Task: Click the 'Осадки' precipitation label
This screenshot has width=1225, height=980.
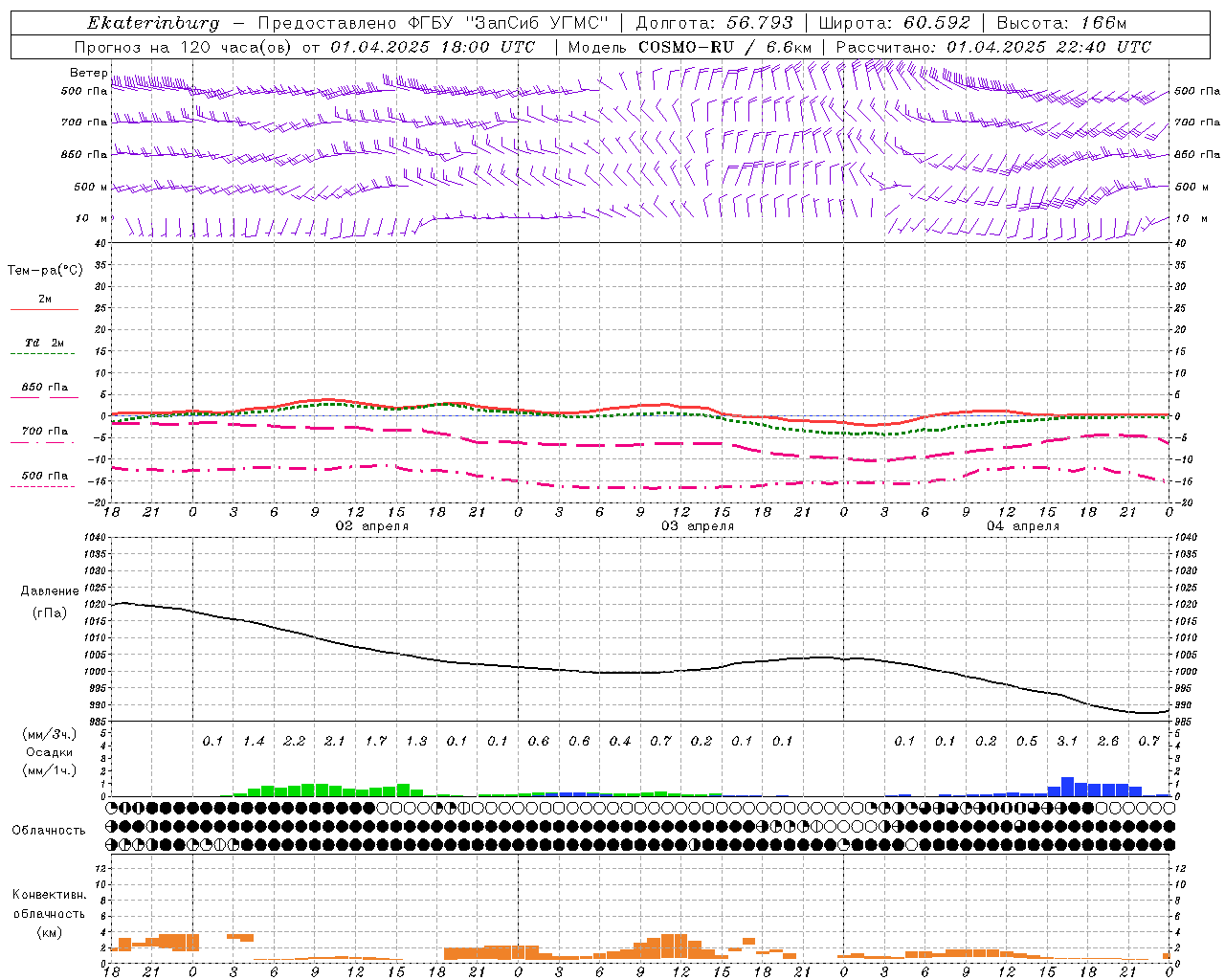Action: (x=50, y=752)
